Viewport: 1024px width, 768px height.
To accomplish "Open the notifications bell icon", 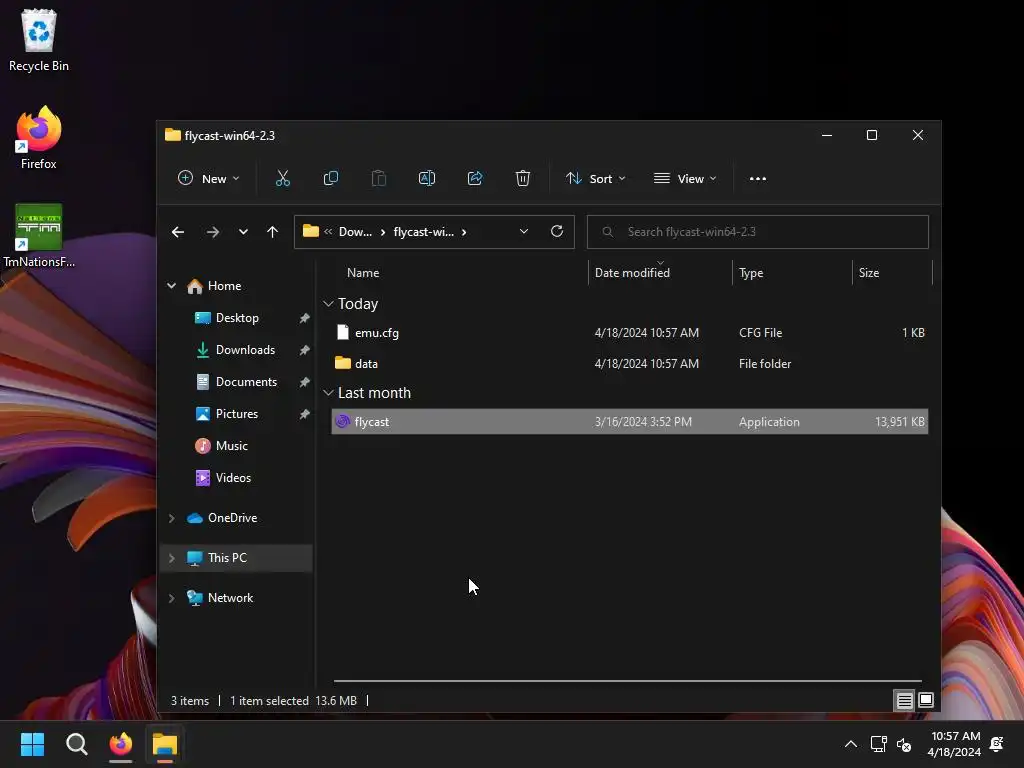I will pyautogui.click(x=997, y=744).
